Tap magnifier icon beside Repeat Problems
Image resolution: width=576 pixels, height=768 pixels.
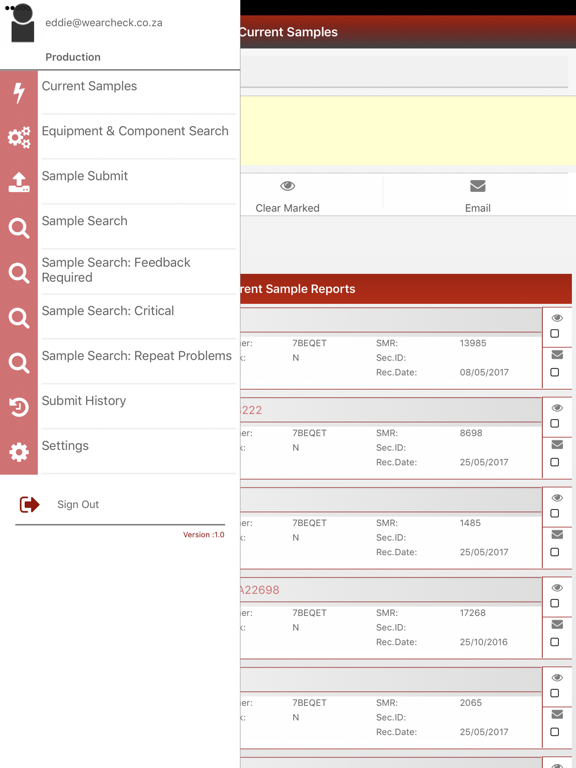(x=19, y=363)
